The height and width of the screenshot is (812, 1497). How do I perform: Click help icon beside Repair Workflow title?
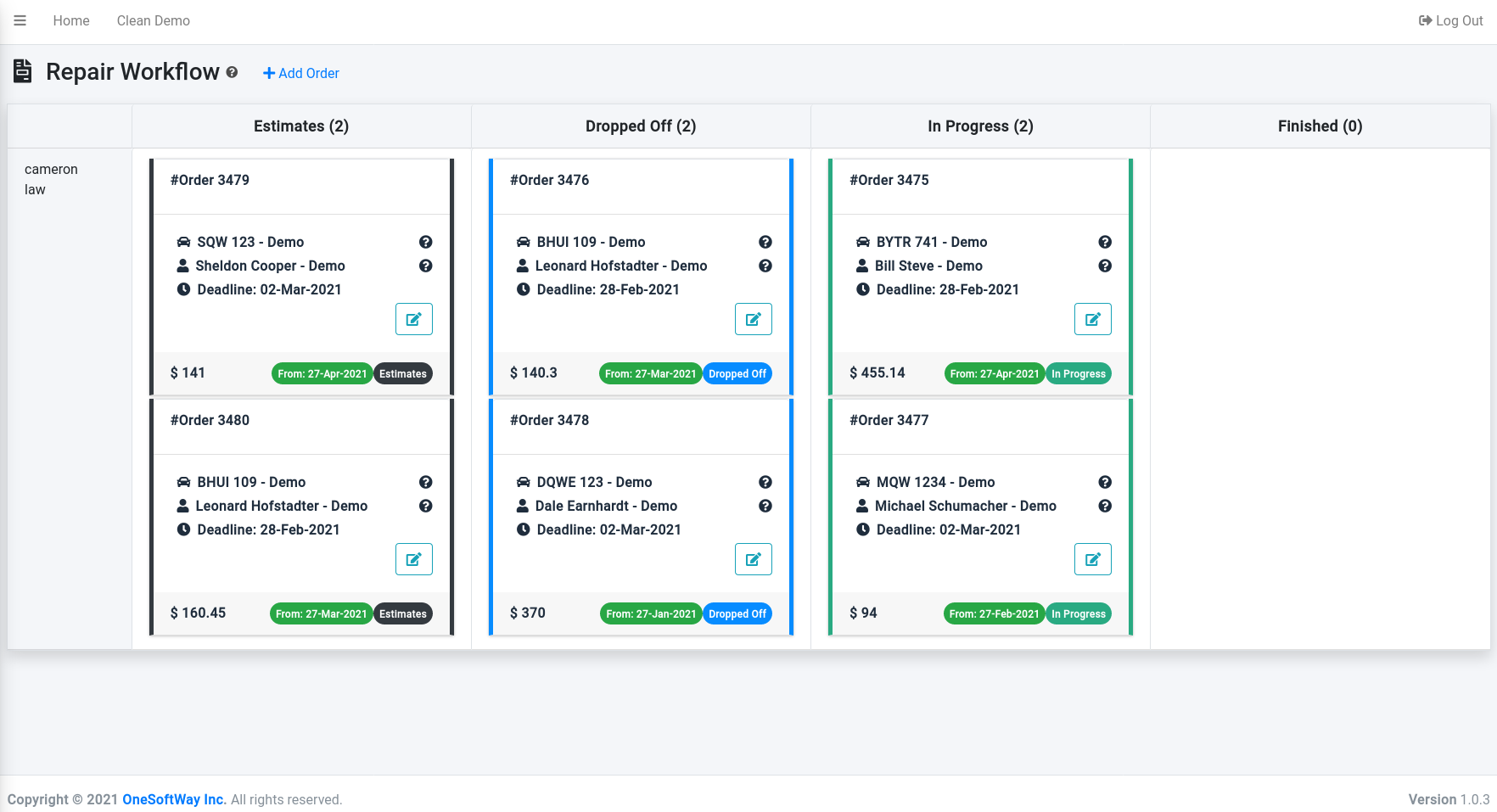coord(232,73)
